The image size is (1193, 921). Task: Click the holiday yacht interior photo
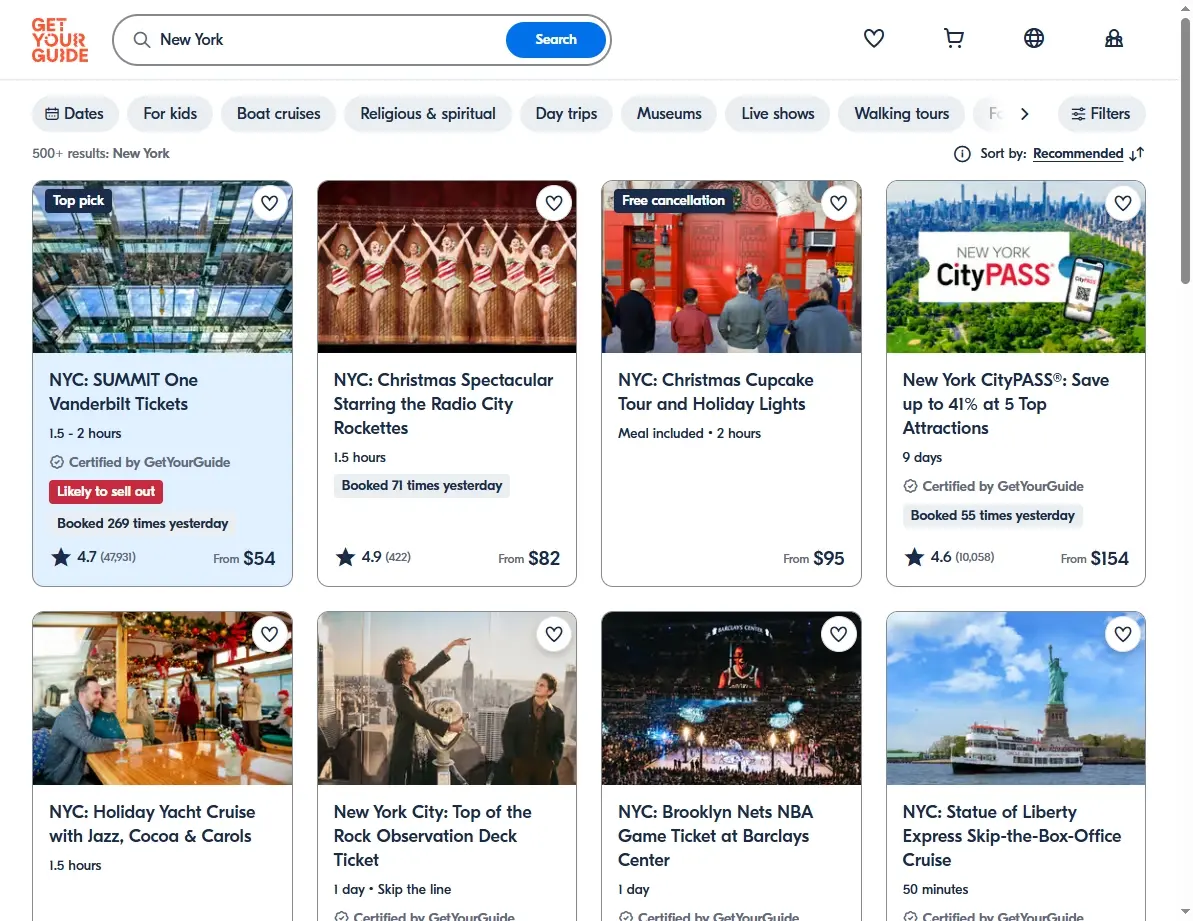point(162,698)
